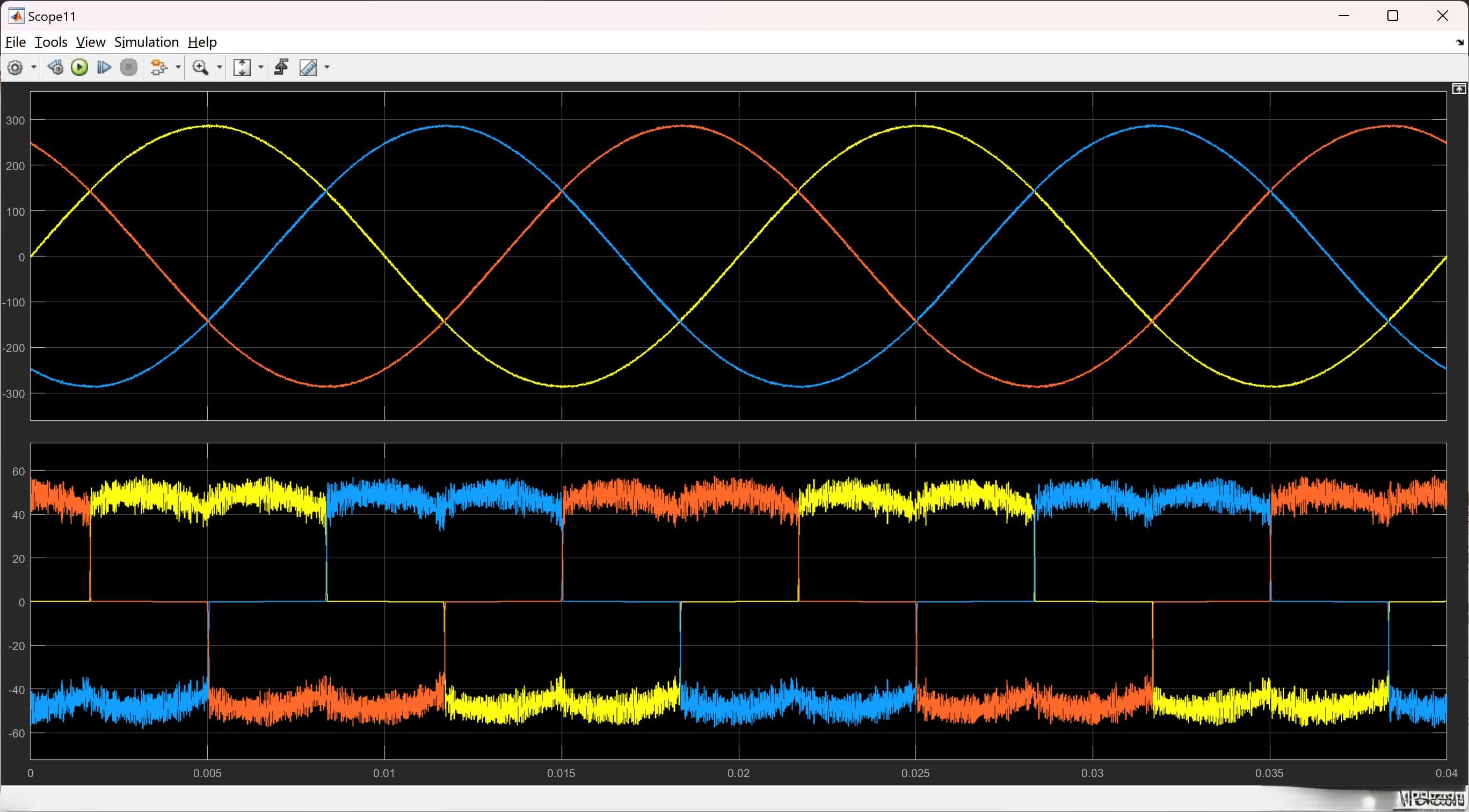Click the dock scope arrow at menu bar right
Screen dimensions: 1469x812
coord(1460,42)
